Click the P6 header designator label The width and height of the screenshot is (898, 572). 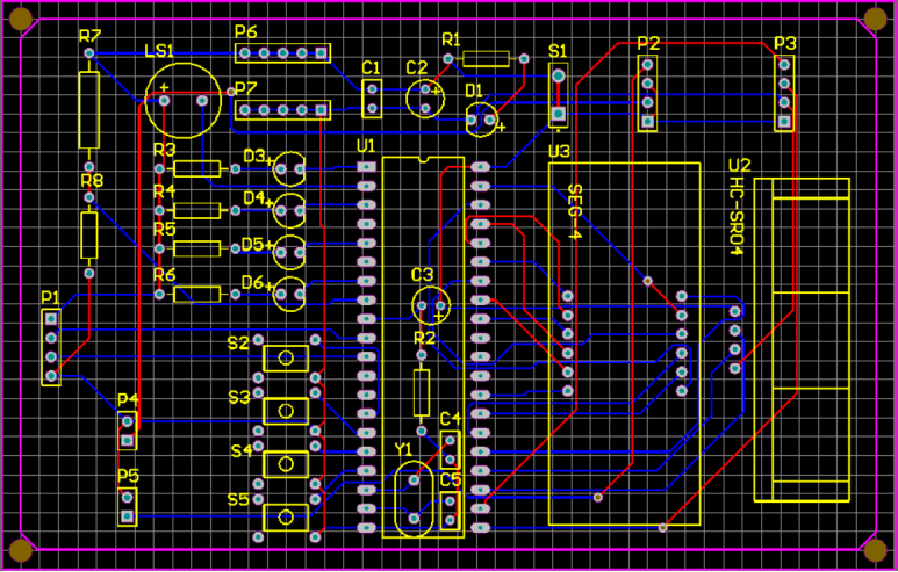246,31
